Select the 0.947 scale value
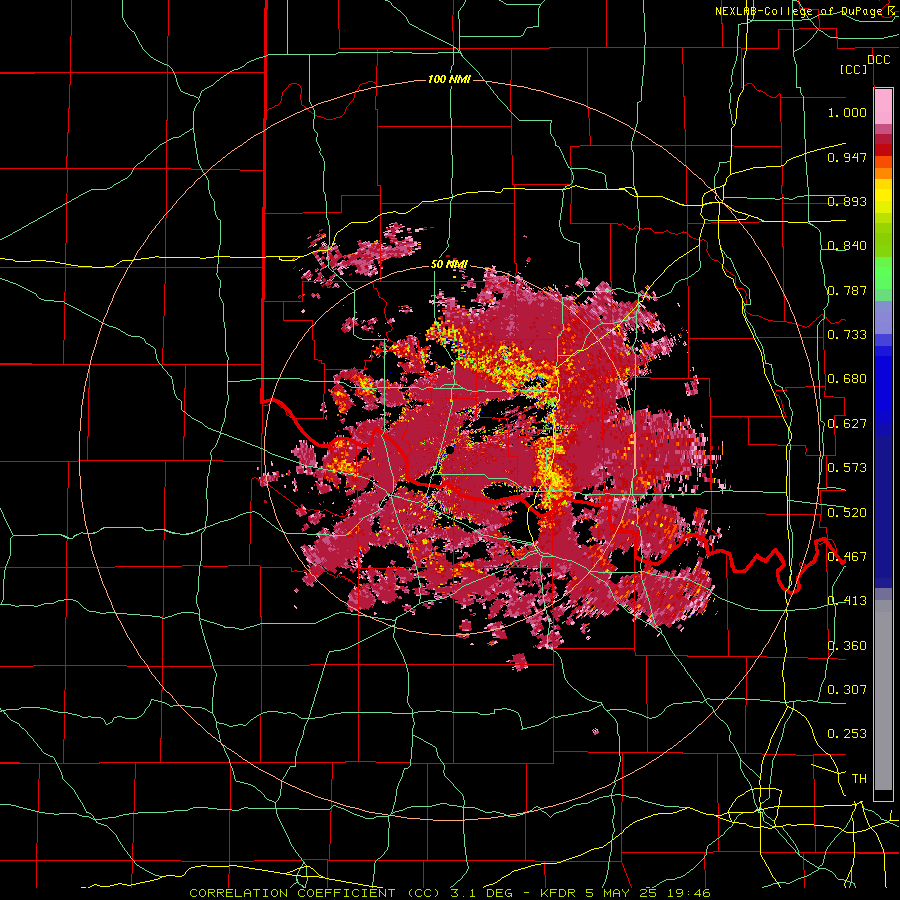This screenshot has height=900, width=900. tap(847, 157)
